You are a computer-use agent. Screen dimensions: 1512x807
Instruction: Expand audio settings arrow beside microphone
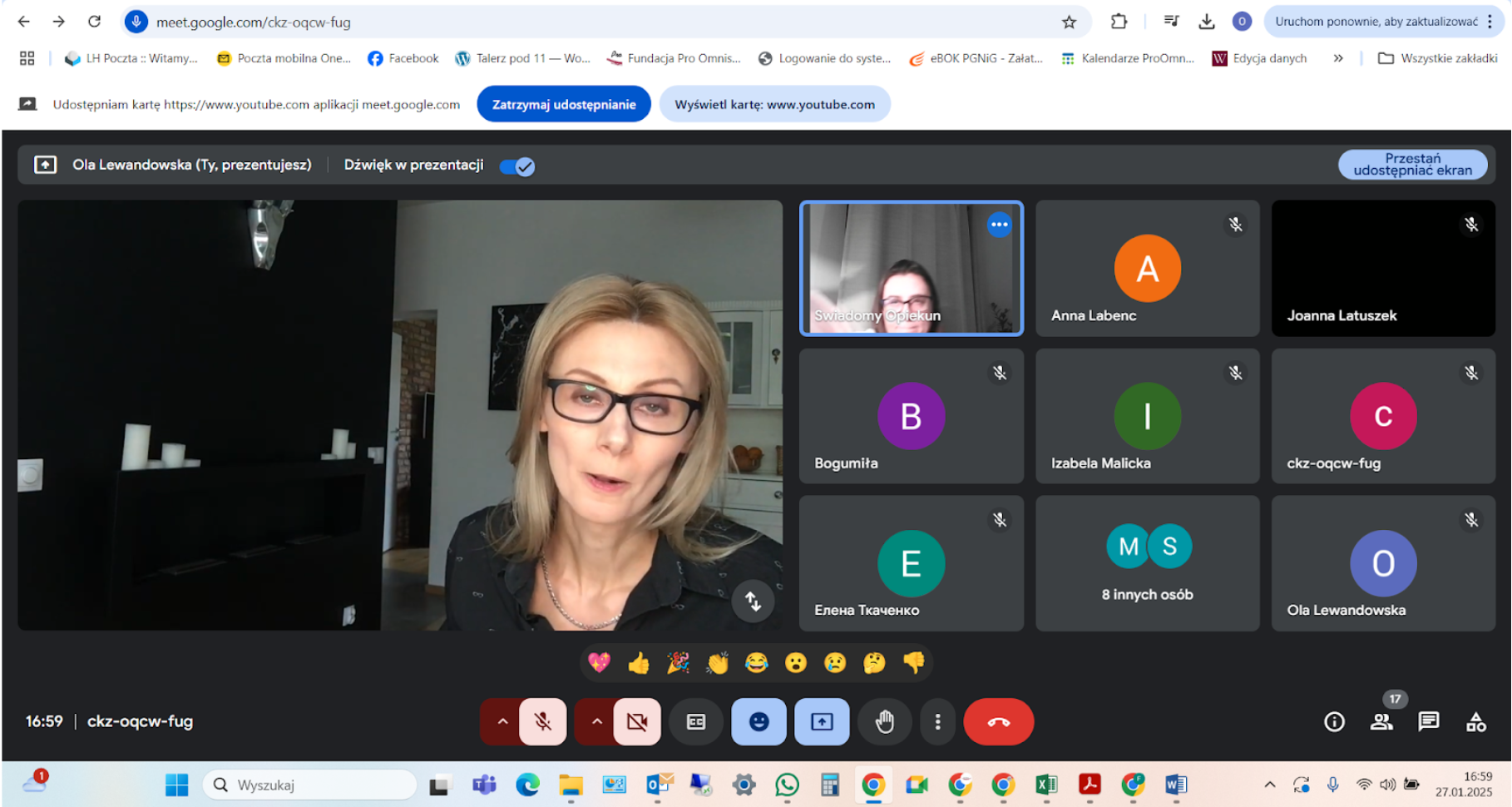pyautogui.click(x=502, y=721)
